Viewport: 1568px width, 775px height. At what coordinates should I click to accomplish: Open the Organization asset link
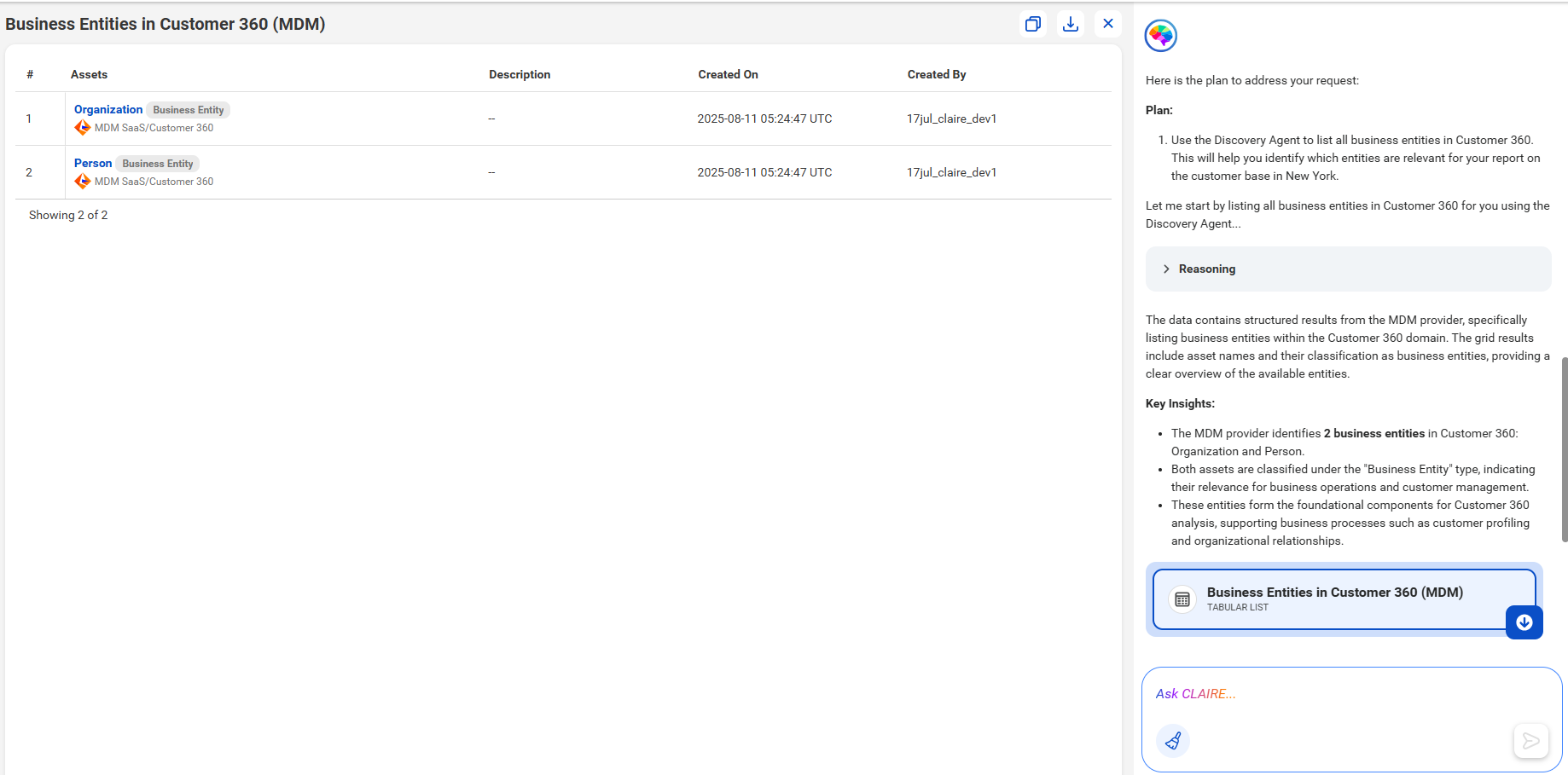pos(108,109)
